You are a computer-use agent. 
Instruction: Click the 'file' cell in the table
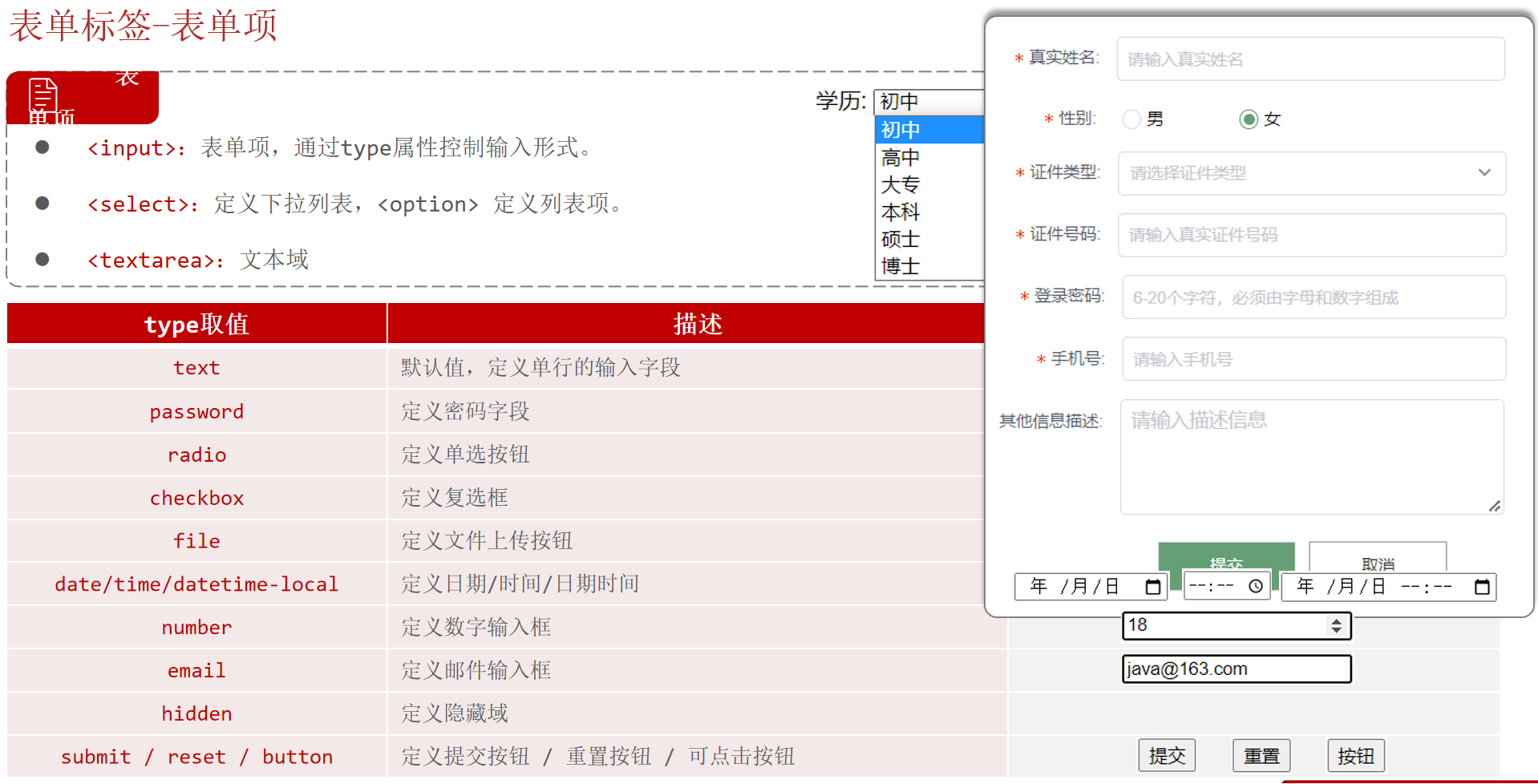pos(196,541)
